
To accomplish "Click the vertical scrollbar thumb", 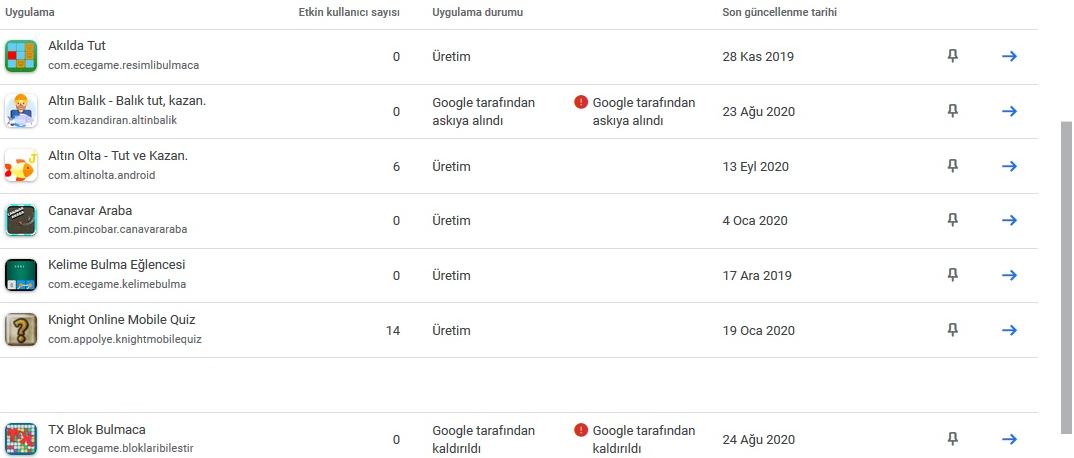I will [x=1066, y=277].
